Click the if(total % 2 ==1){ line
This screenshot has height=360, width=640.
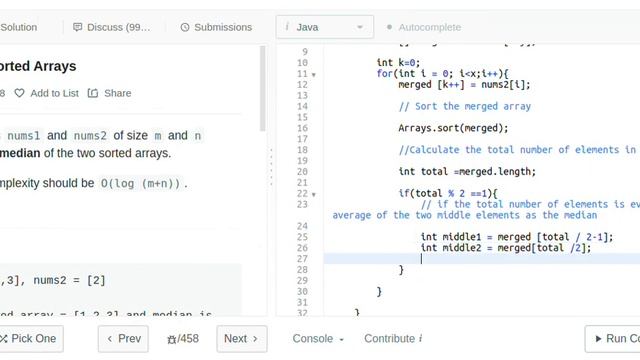point(448,193)
